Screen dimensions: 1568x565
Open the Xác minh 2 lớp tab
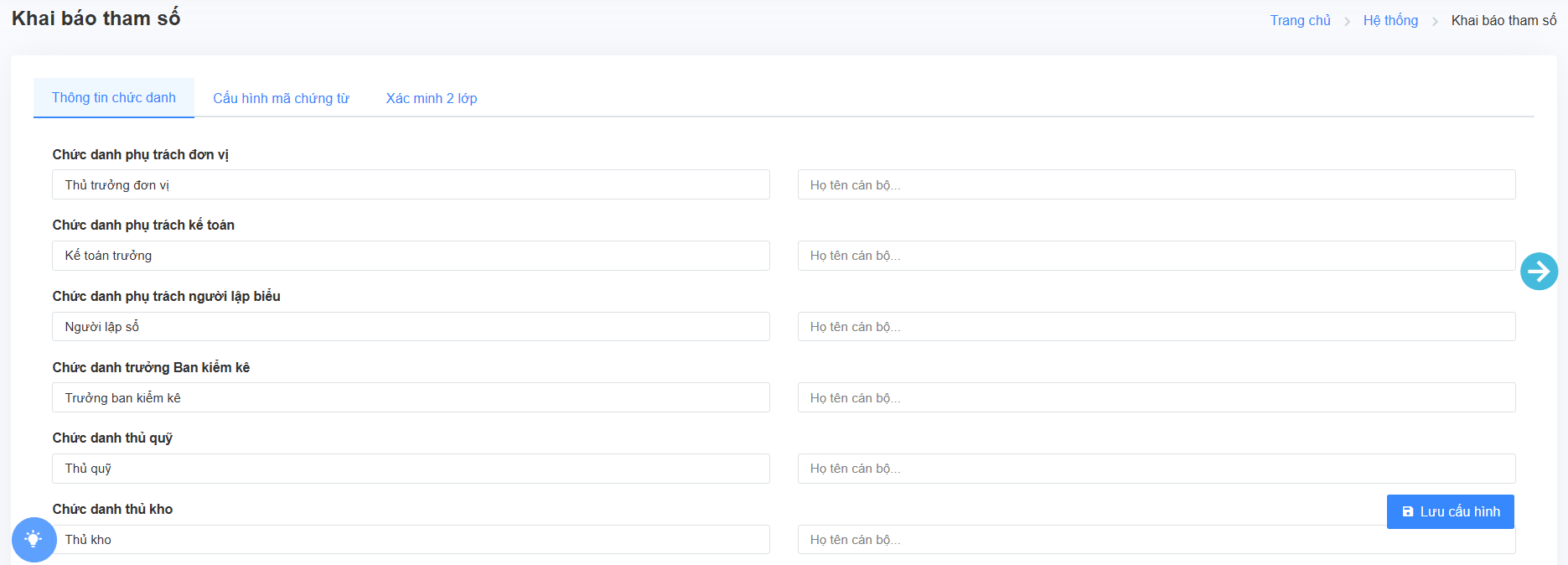pyautogui.click(x=431, y=99)
